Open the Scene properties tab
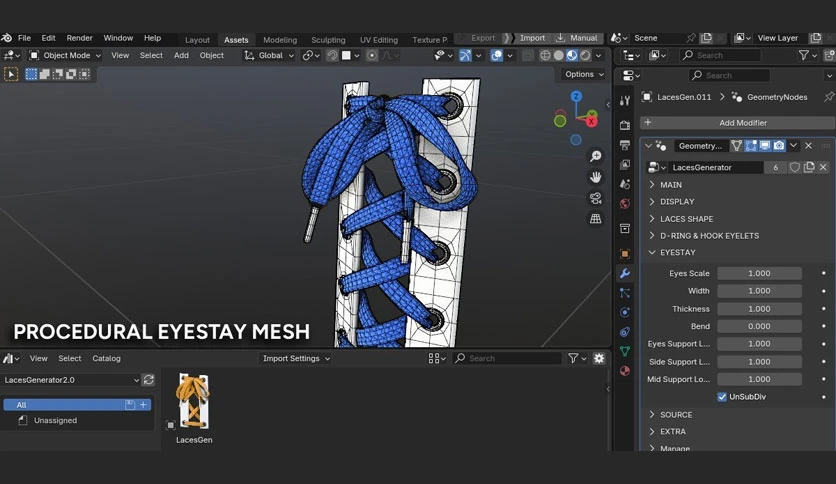 tap(625, 184)
